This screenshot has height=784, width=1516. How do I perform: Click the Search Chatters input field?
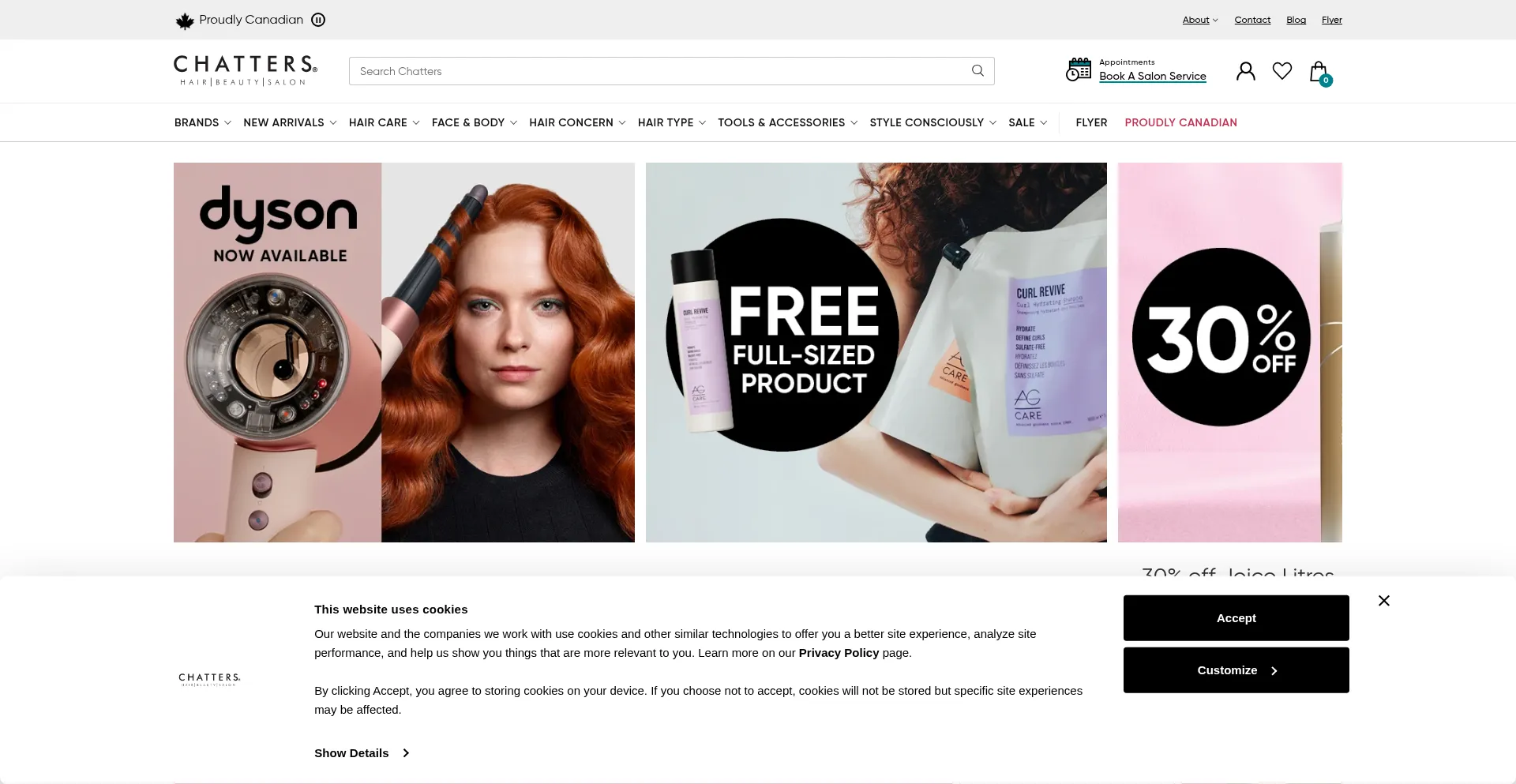[x=655, y=71]
